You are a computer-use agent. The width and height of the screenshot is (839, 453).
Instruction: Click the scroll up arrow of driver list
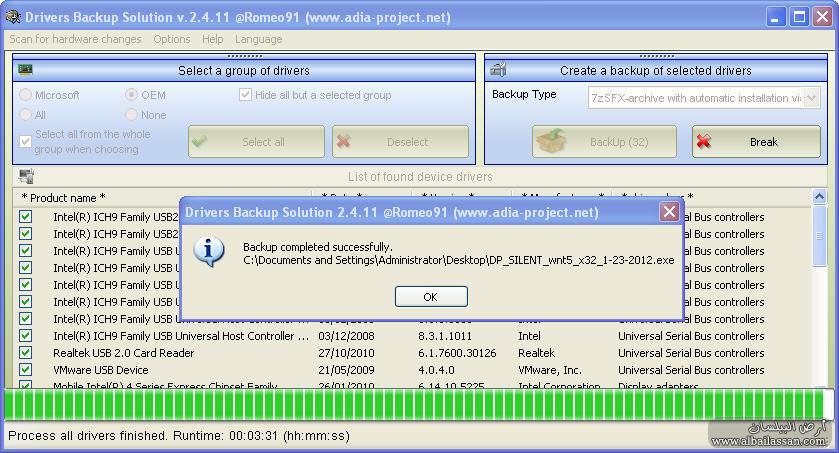click(819, 196)
